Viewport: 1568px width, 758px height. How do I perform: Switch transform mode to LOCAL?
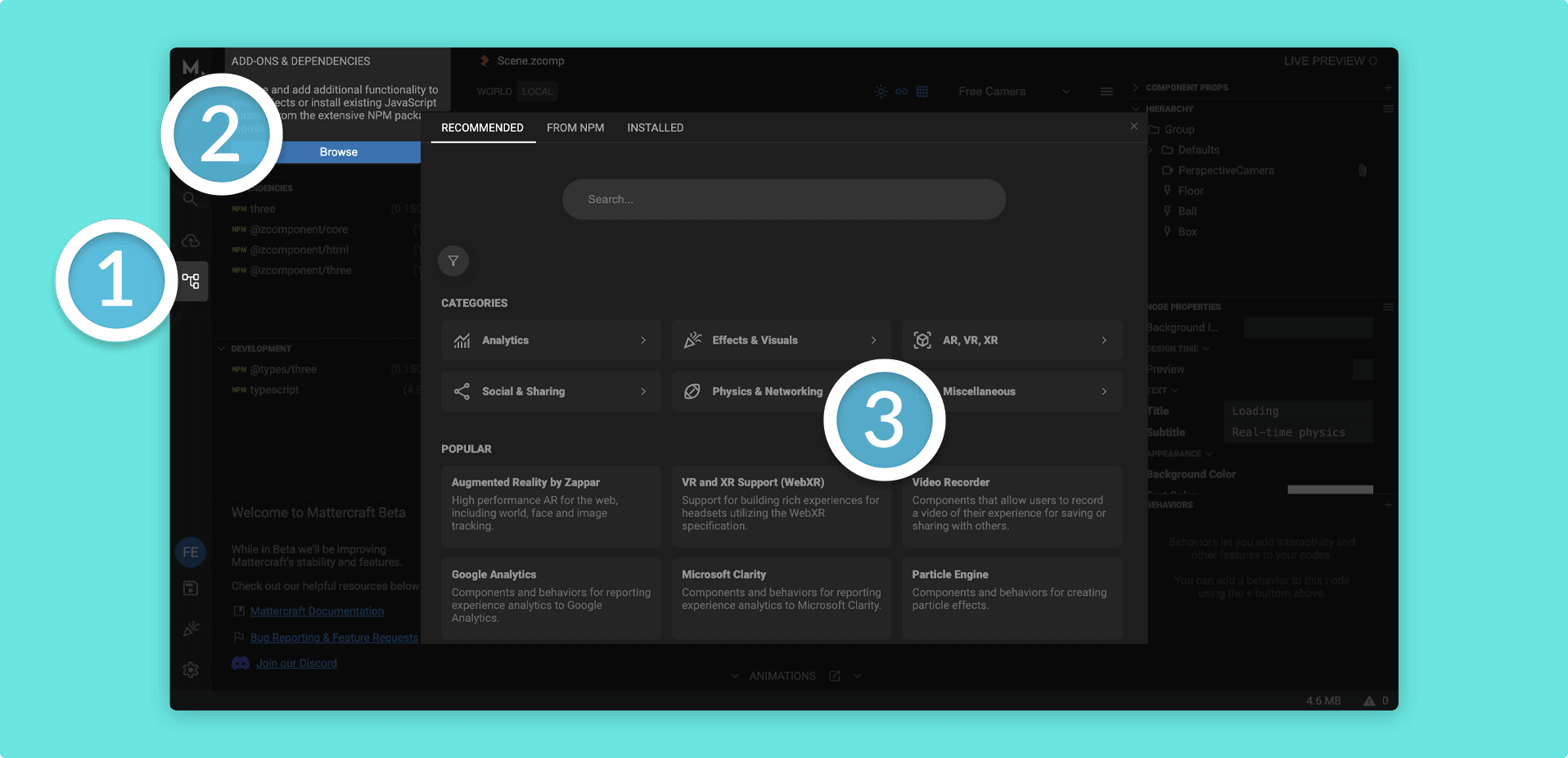coord(537,92)
